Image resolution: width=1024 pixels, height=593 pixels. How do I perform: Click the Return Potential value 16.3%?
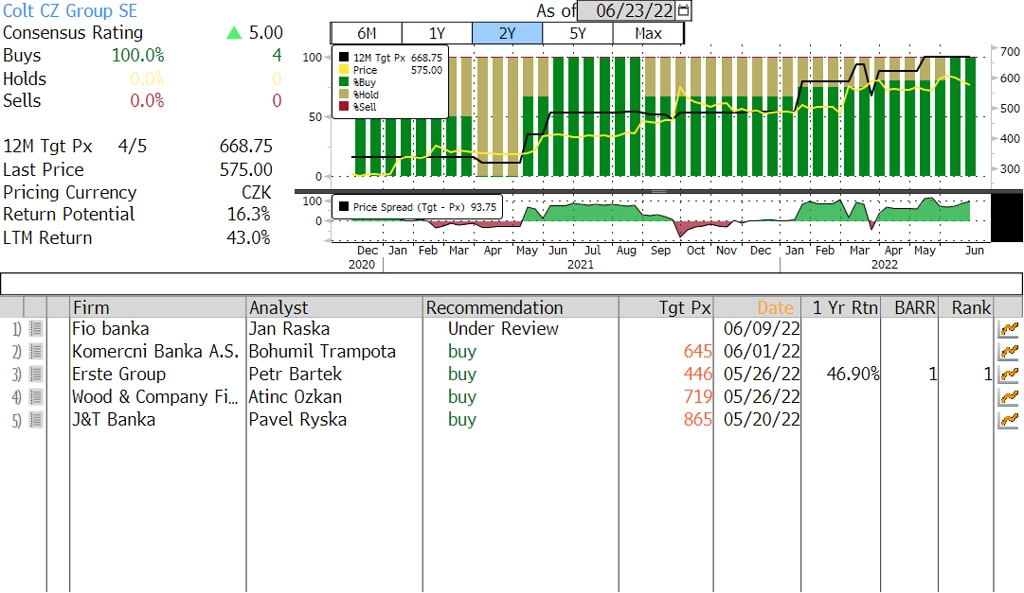click(249, 214)
